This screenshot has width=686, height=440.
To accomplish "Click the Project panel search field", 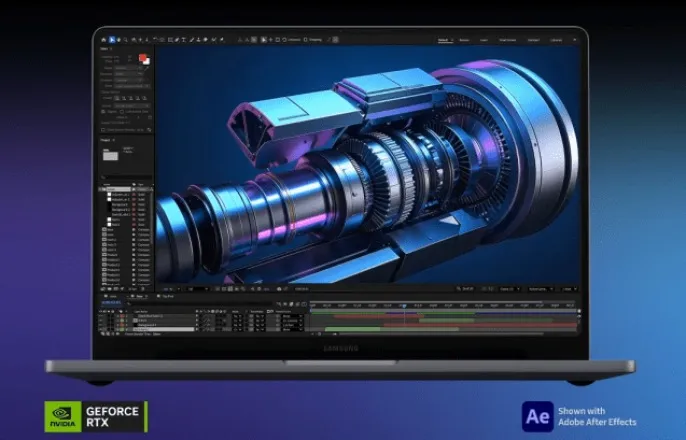I will coord(127,177).
